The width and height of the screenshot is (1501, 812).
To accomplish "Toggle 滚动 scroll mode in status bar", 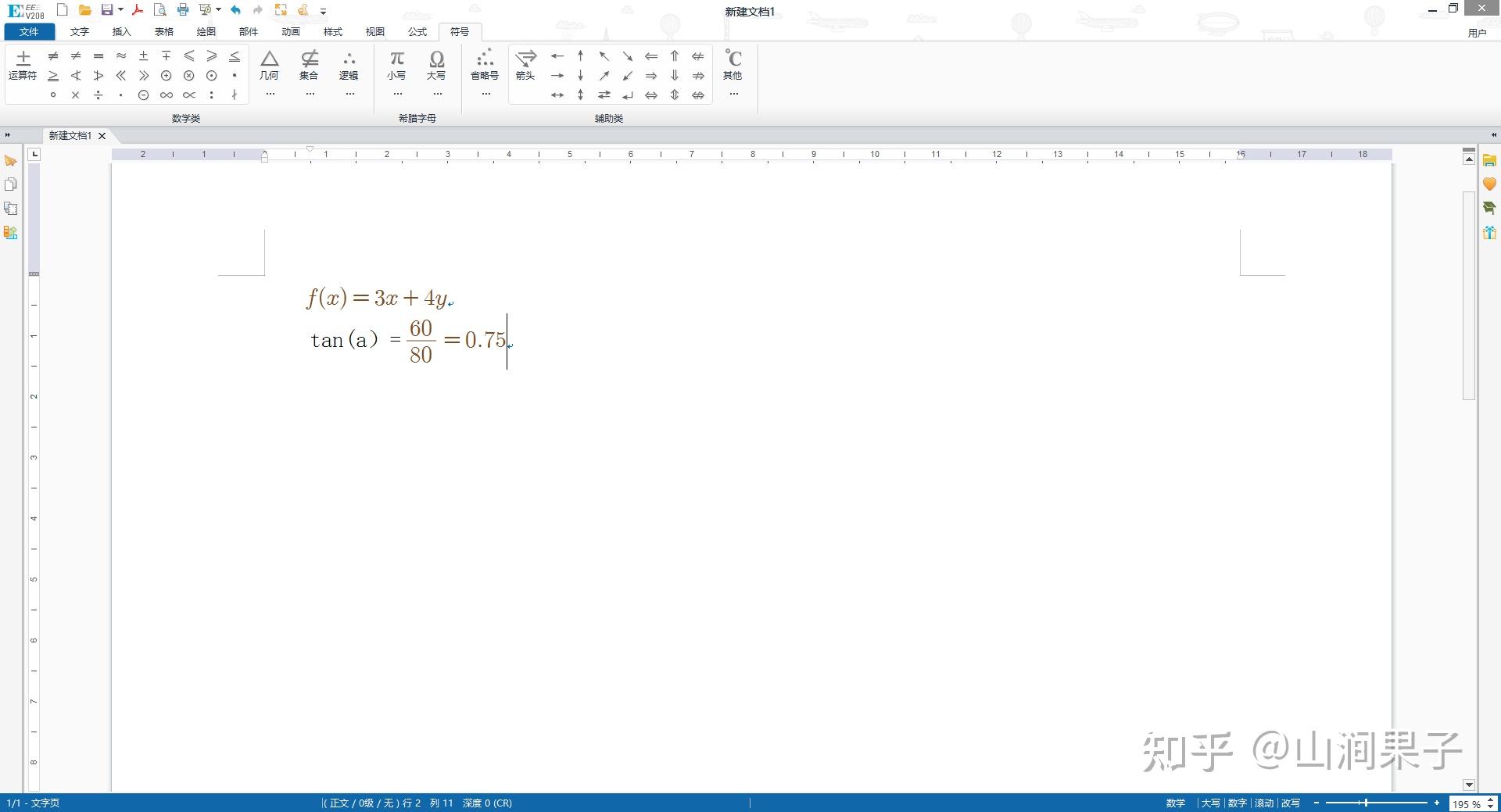I will (1264, 803).
